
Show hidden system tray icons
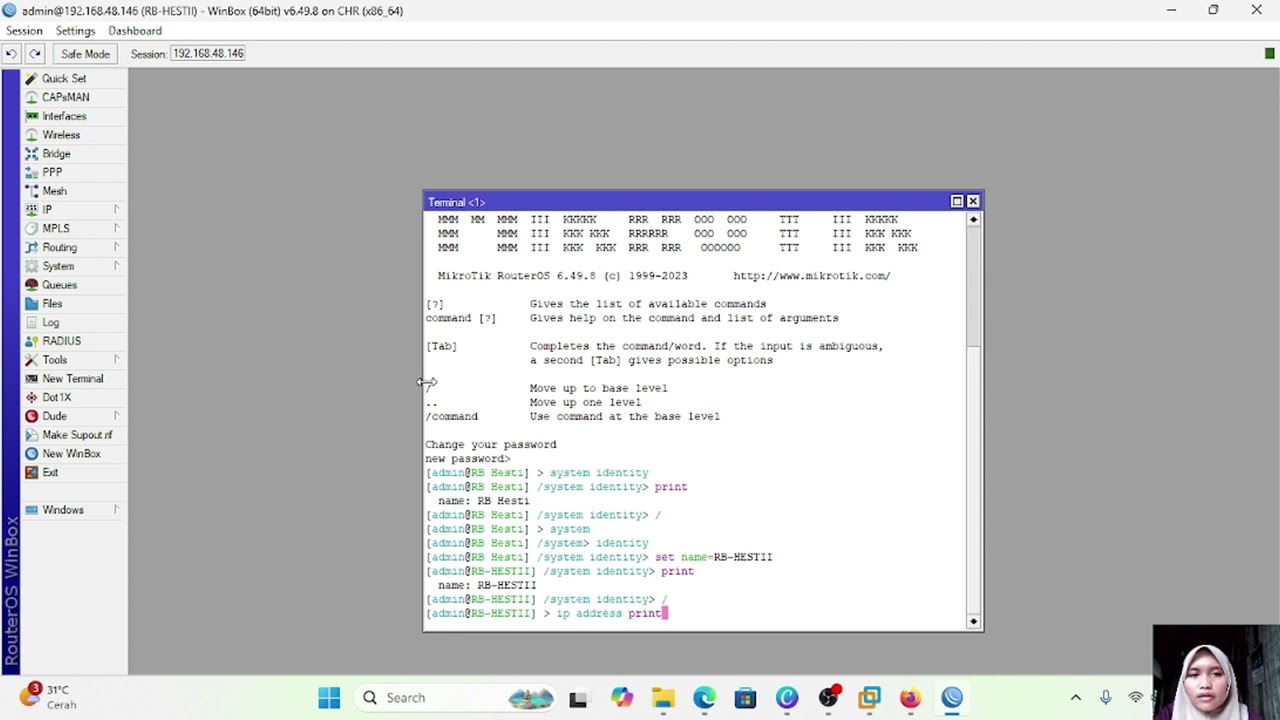1076,698
